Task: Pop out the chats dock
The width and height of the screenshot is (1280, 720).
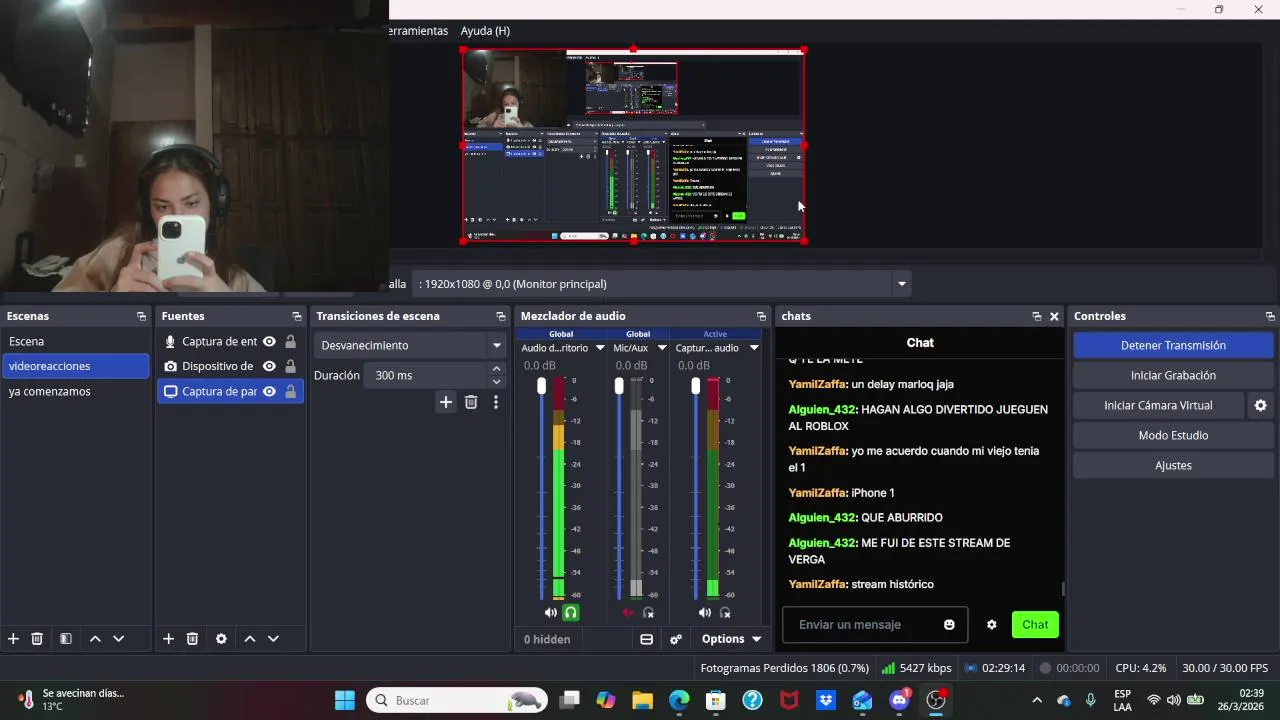Action: pyautogui.click(x=1037, y=316)
